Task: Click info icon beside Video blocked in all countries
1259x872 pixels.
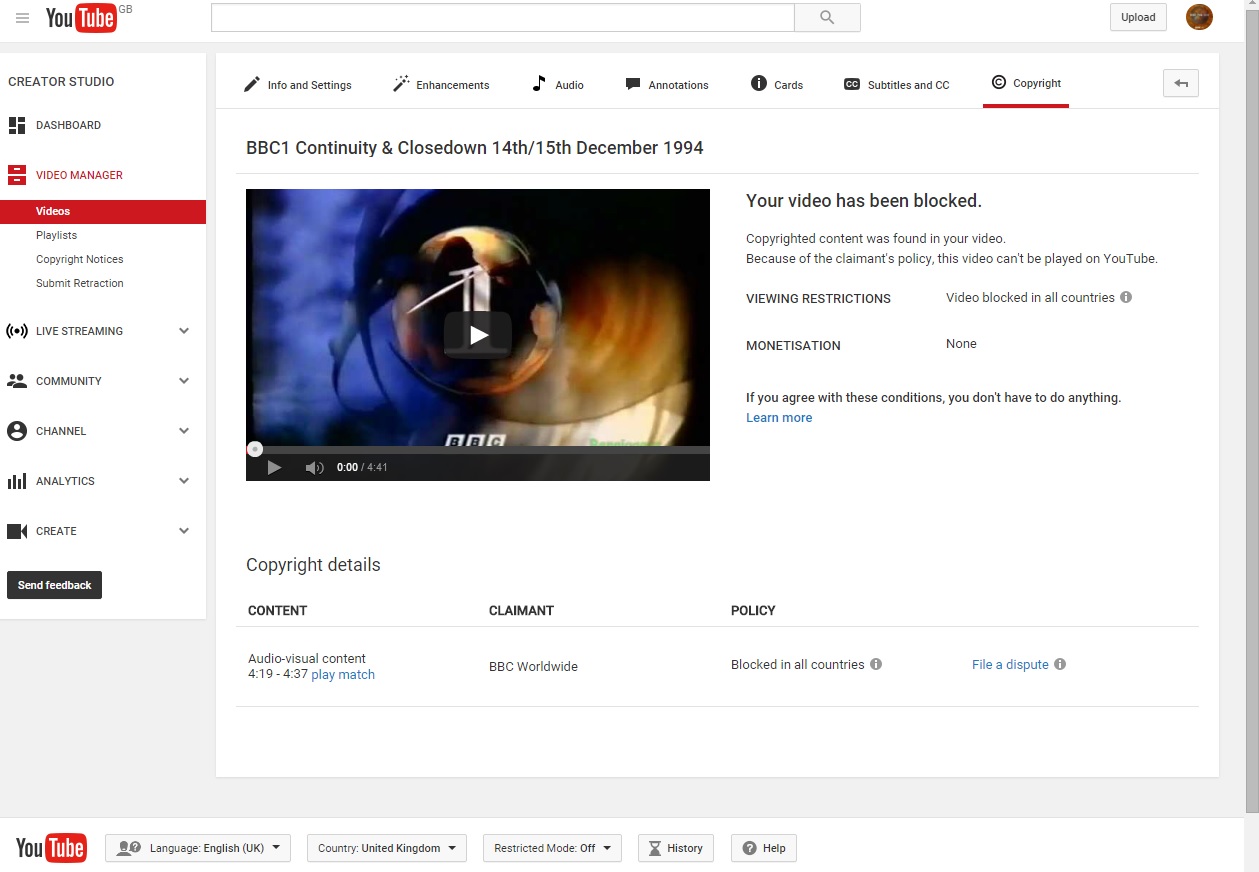Action: pos(1126,297)
